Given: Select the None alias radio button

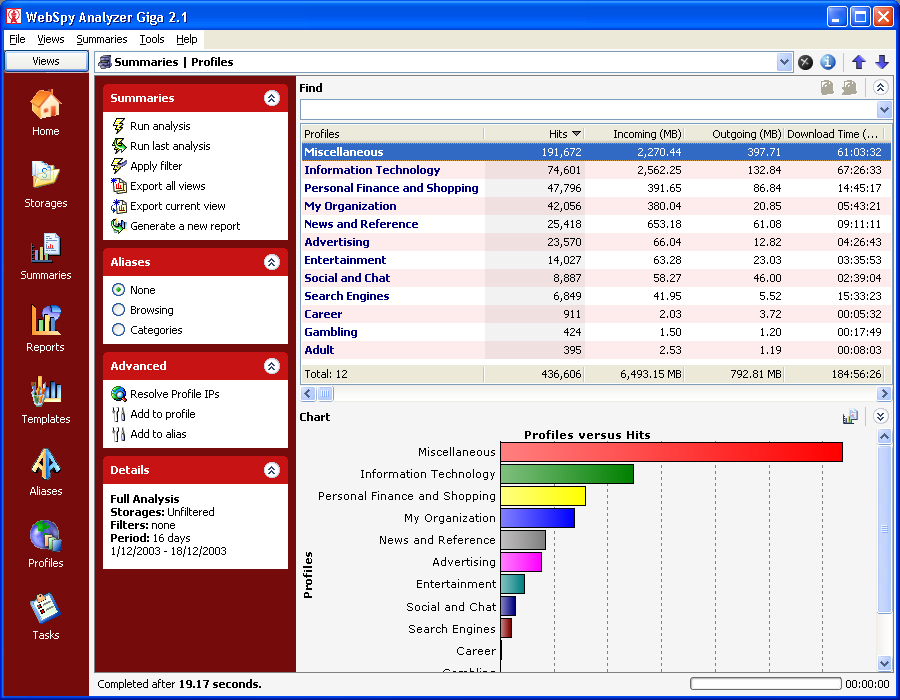Looking at the screenshot, I should coord(118,290).
